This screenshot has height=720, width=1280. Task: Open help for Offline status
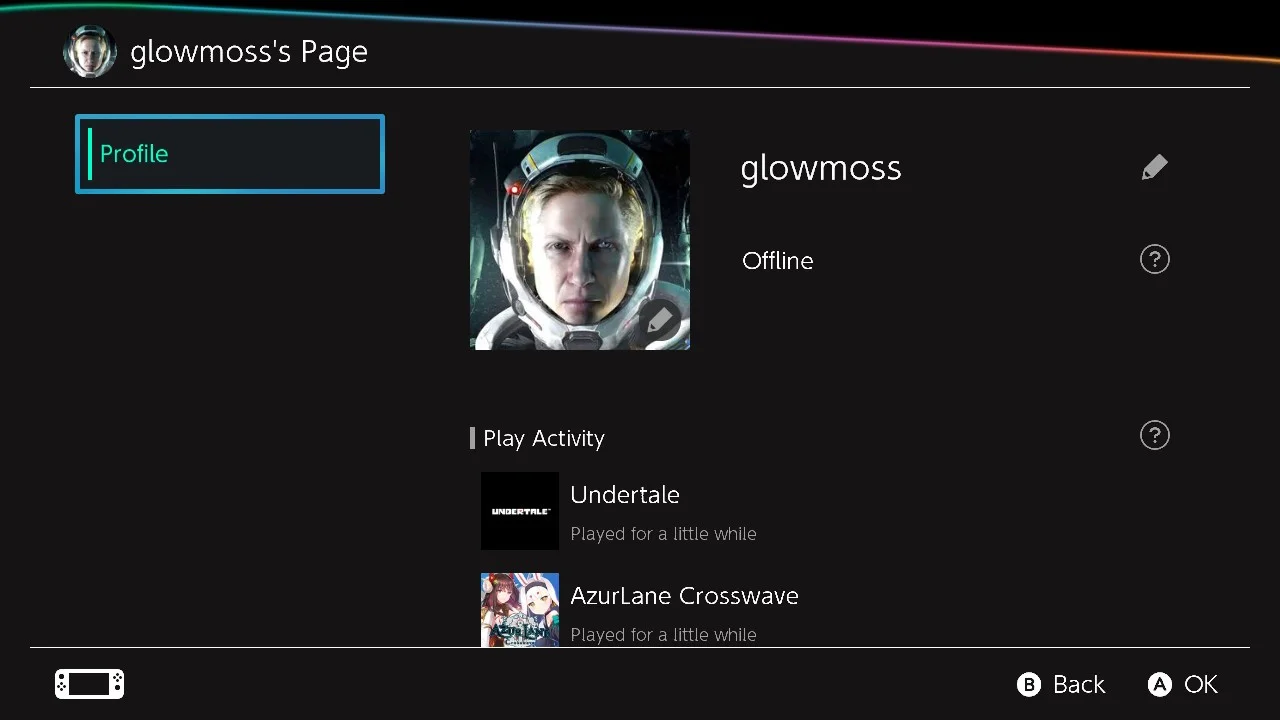1155,260
